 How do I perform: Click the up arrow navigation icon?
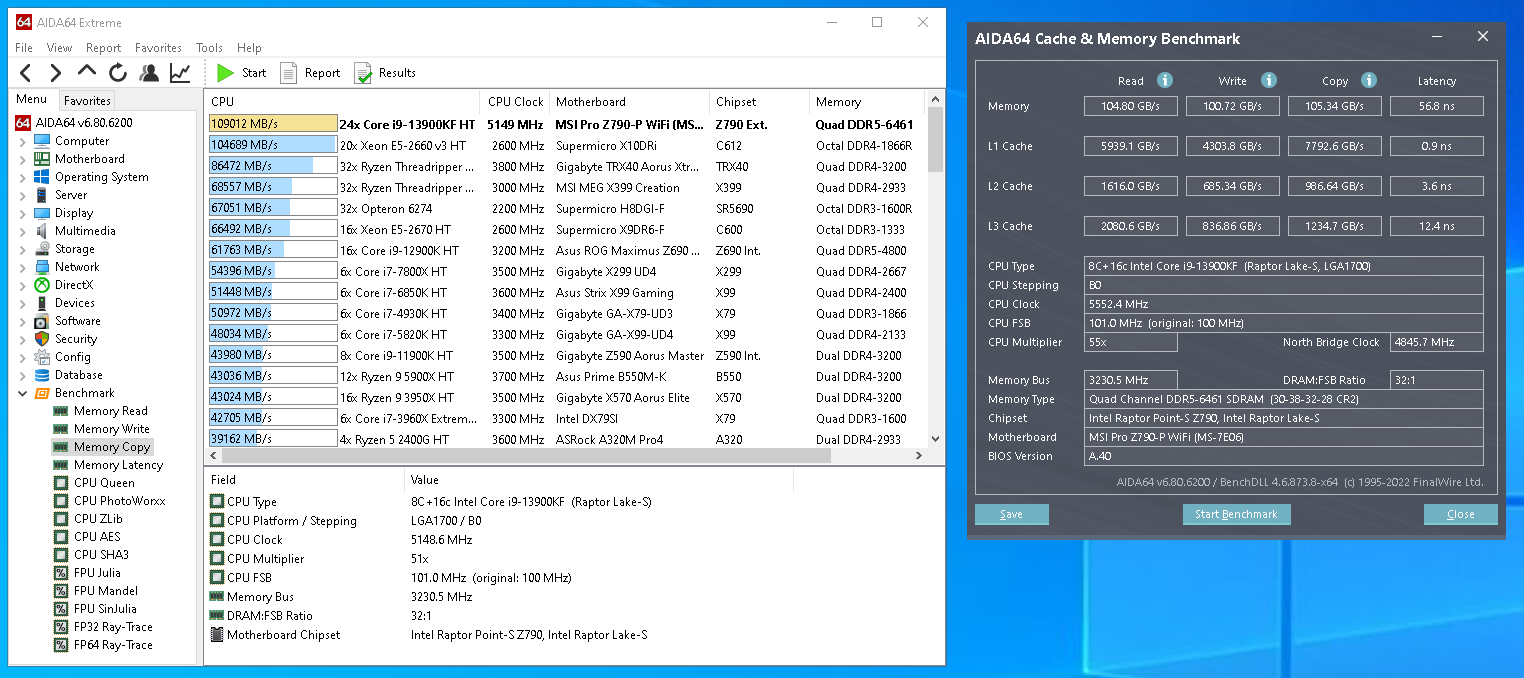[x=87, y=72]
